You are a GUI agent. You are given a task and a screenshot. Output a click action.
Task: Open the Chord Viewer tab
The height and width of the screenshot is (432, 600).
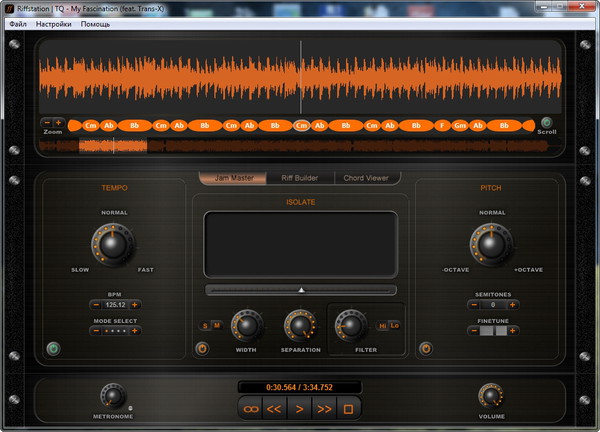coord(366,178)
